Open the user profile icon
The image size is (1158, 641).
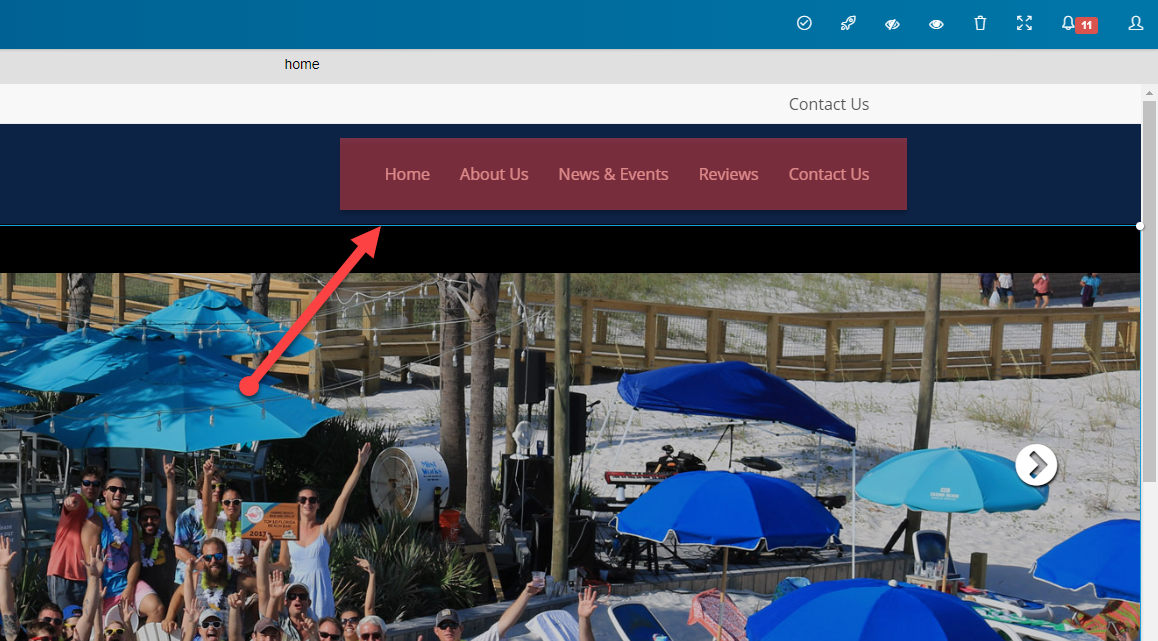click(x=1136, y=24)
